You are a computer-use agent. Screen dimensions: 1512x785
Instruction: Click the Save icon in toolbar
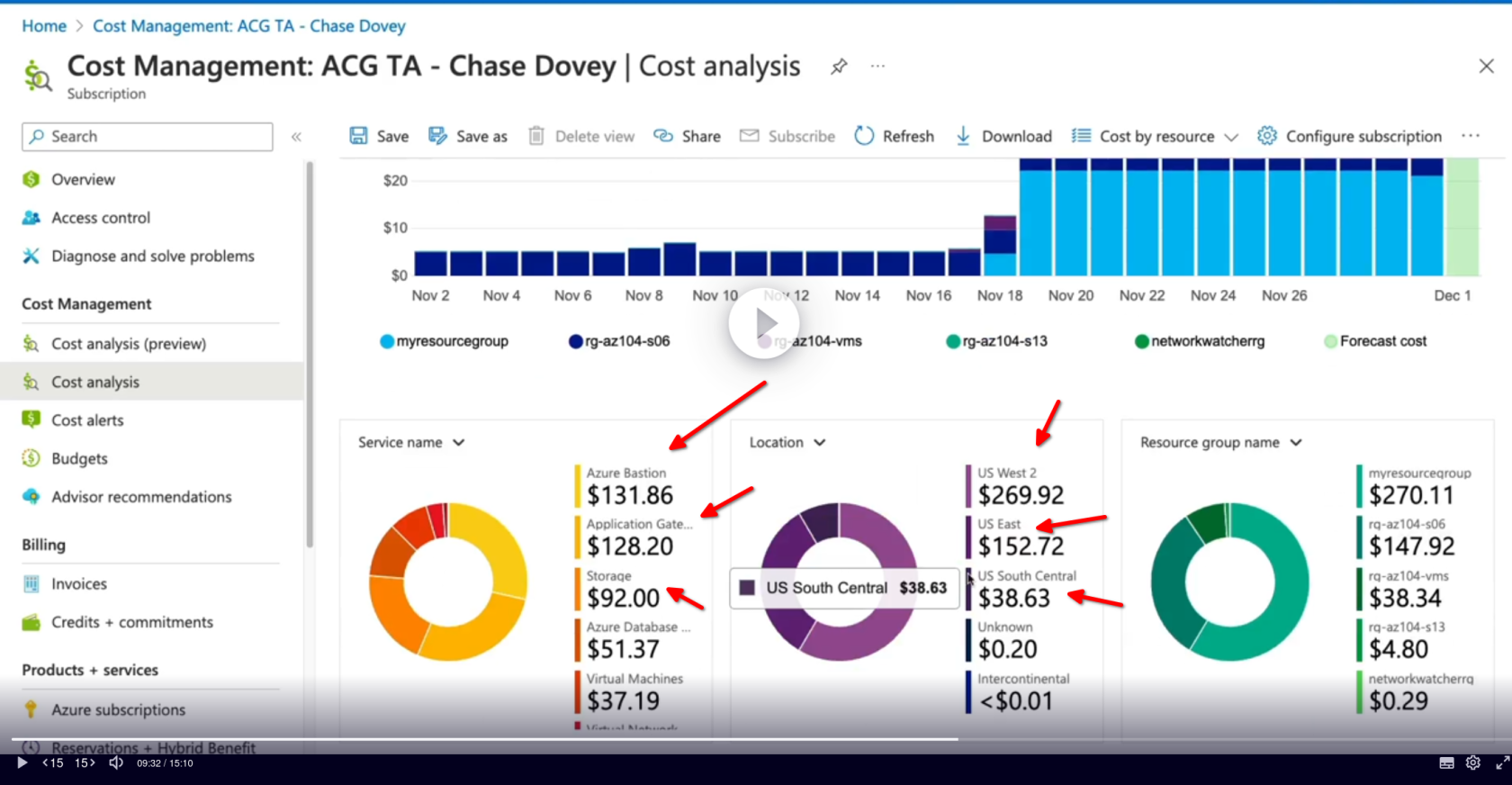(x=358, y=136)
